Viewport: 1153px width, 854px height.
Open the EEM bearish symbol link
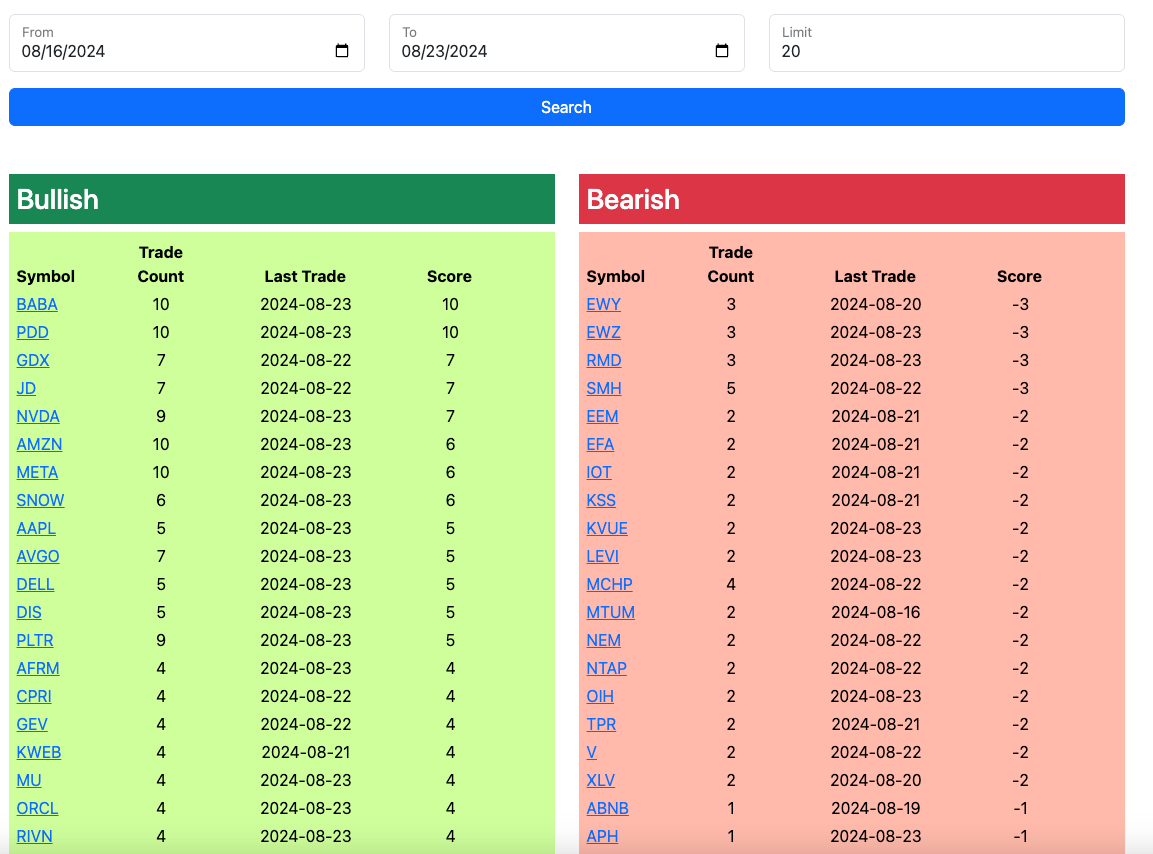602,416
